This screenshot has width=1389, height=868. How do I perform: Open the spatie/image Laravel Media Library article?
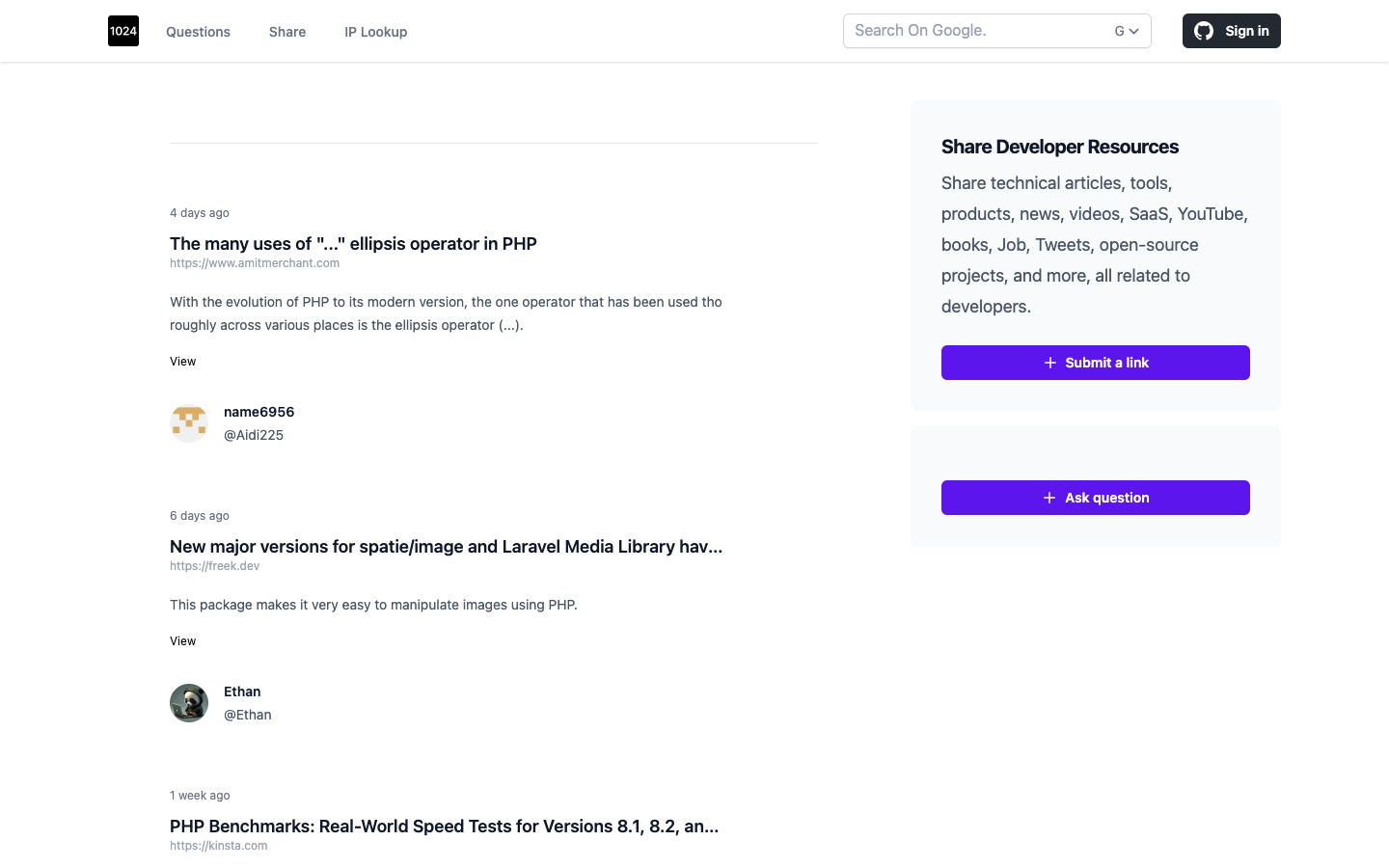pyautogui.click(x=446, y=547)
